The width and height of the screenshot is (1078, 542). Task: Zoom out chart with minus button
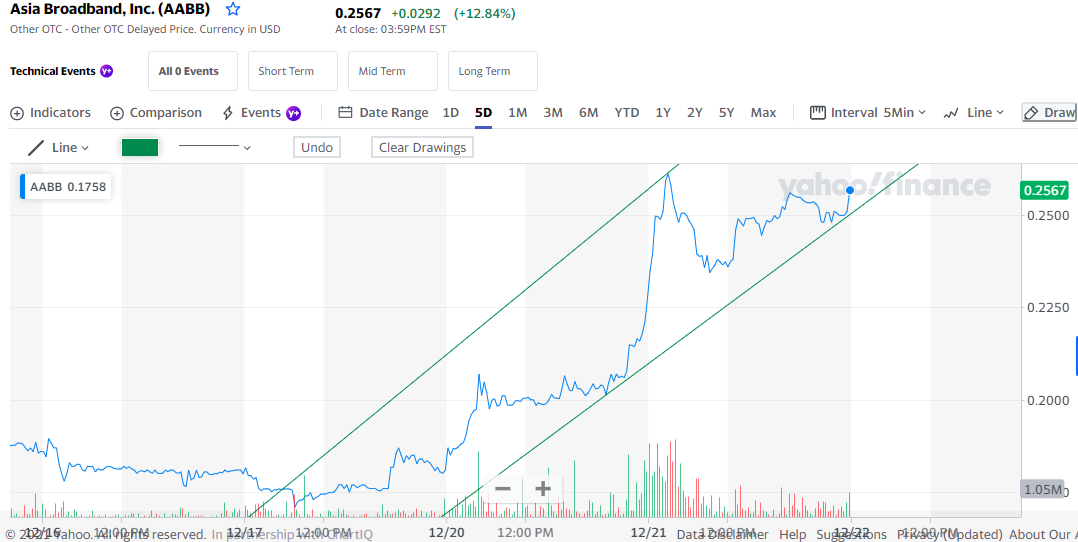[503, 489]
